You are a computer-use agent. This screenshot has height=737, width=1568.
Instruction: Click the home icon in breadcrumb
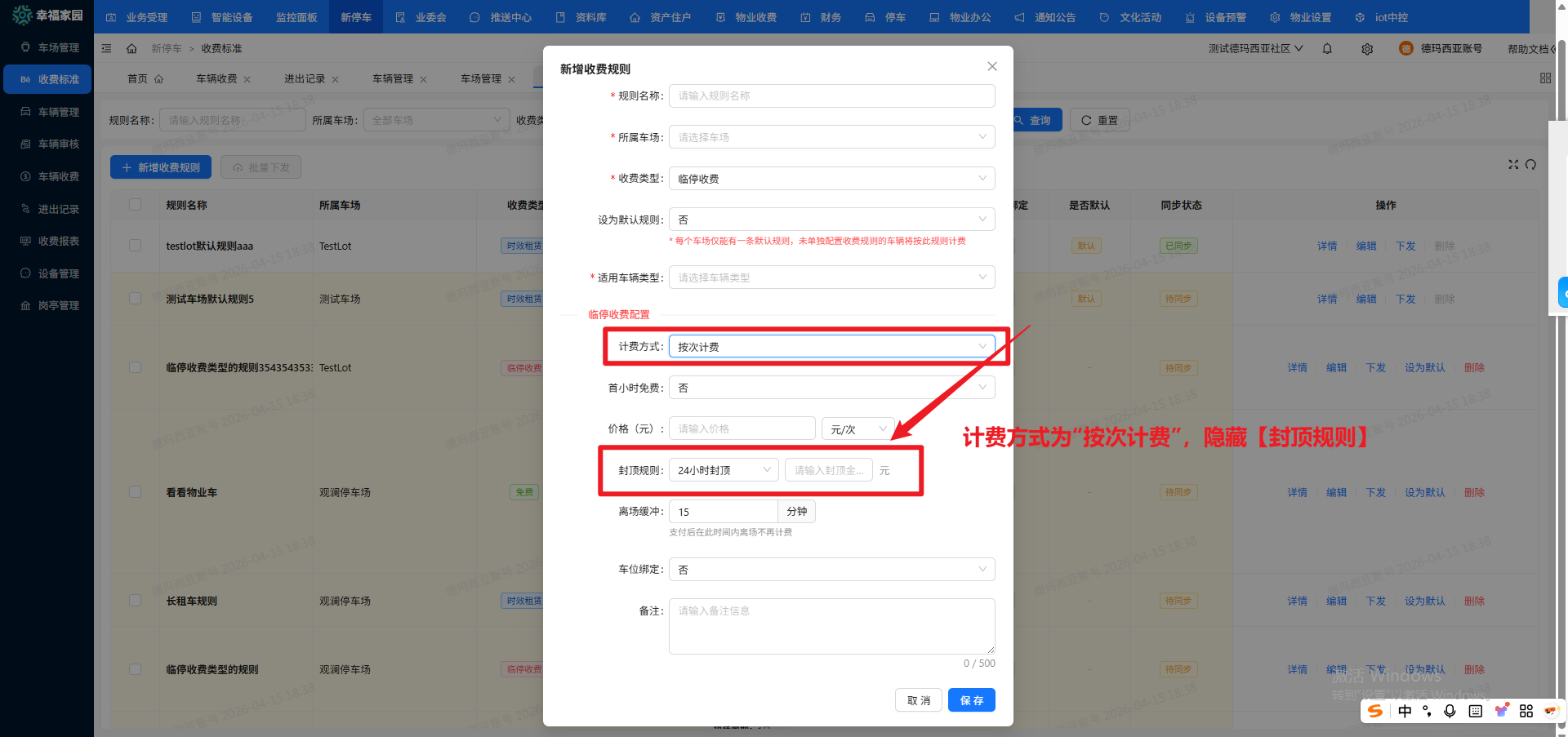pyautogui.click(x=131, y=49)
